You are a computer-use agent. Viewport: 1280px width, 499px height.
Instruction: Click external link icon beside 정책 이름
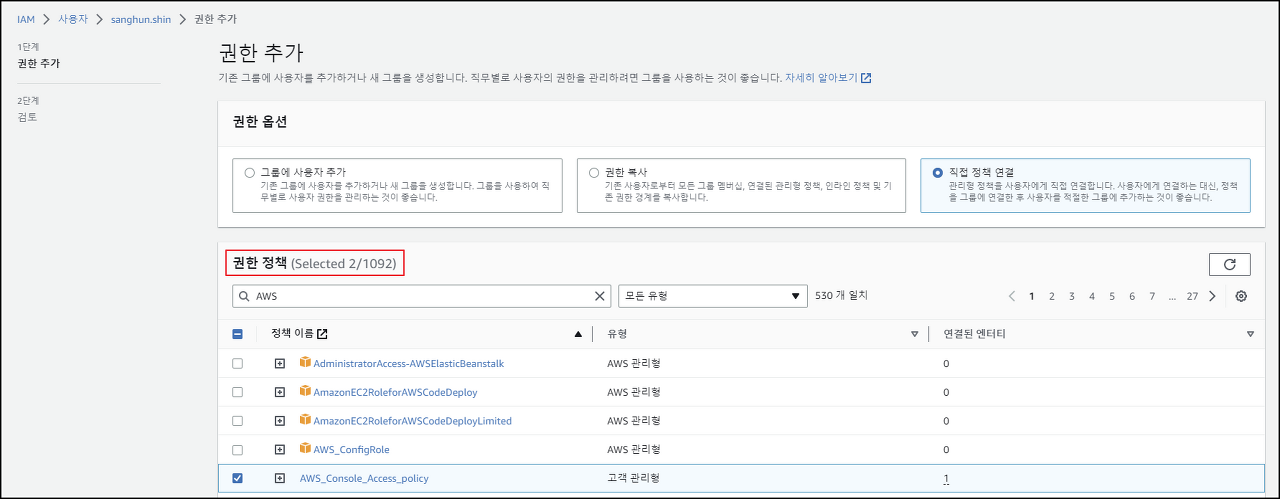(322, 334)
